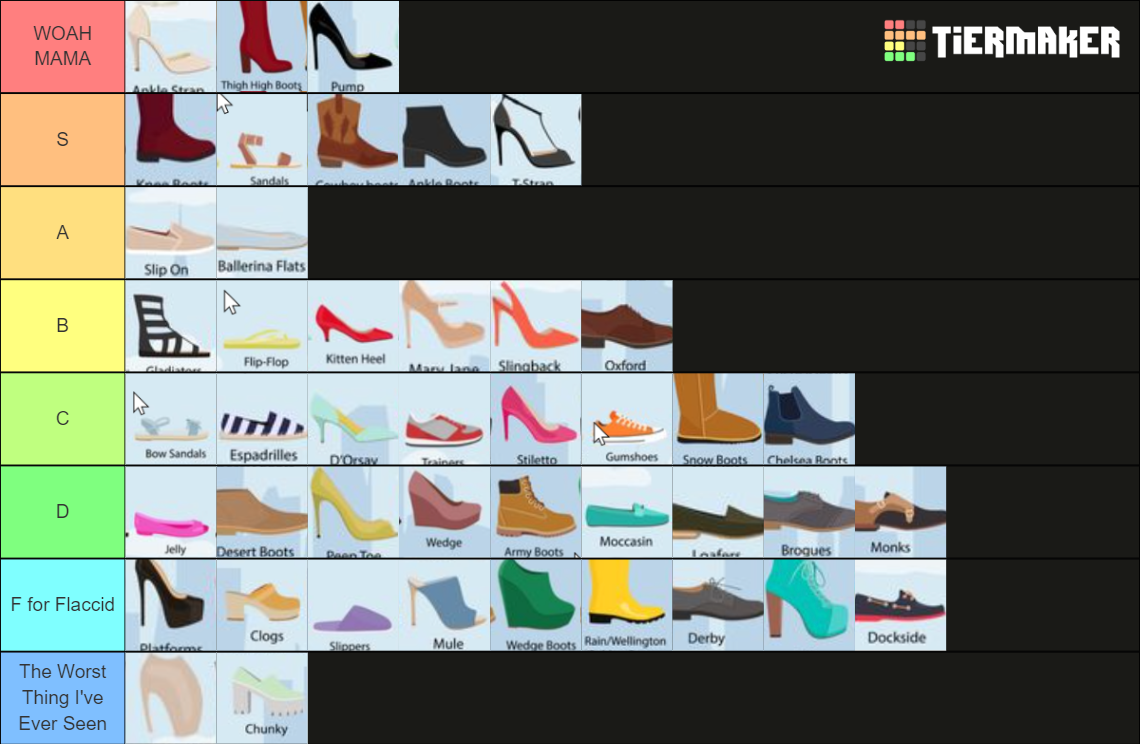Select the F for Flaccid tier label
The image size is (1140, 744).
(62, 604)
